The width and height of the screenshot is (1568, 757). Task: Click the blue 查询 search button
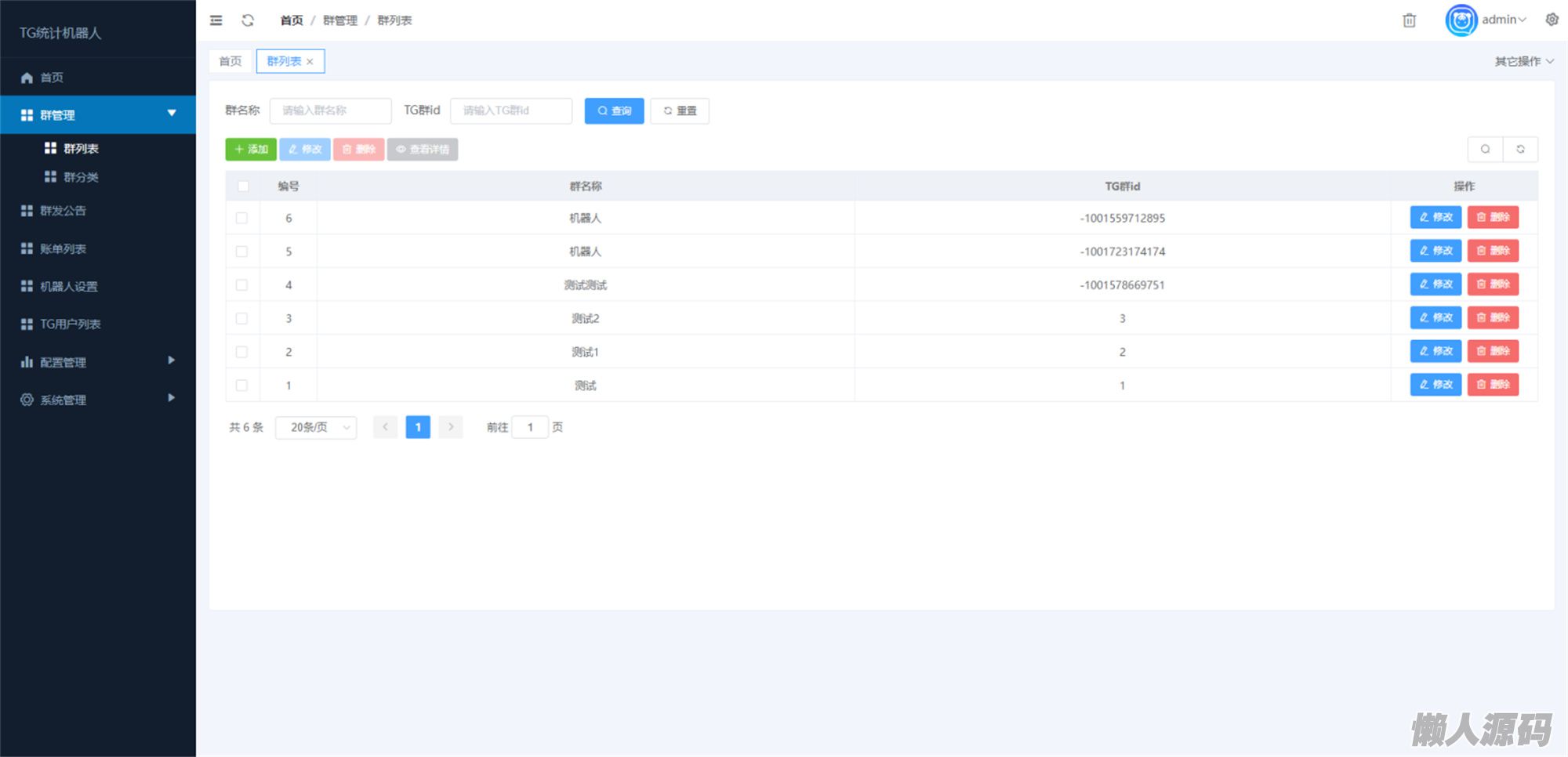[614, 110]
